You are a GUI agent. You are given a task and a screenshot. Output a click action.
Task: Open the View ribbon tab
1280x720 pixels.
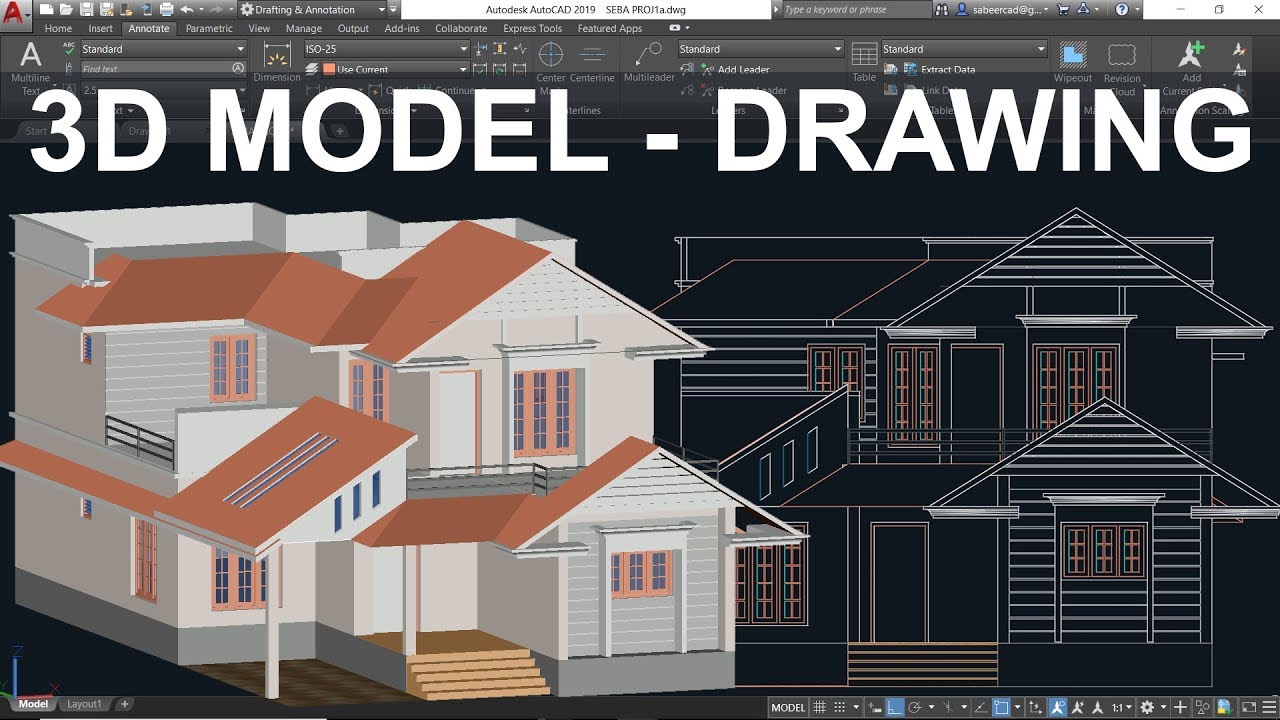[259, 29]
